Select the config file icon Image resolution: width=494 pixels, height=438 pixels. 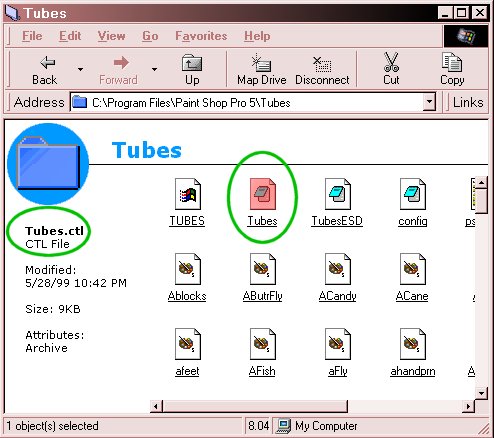pos(413,194)
